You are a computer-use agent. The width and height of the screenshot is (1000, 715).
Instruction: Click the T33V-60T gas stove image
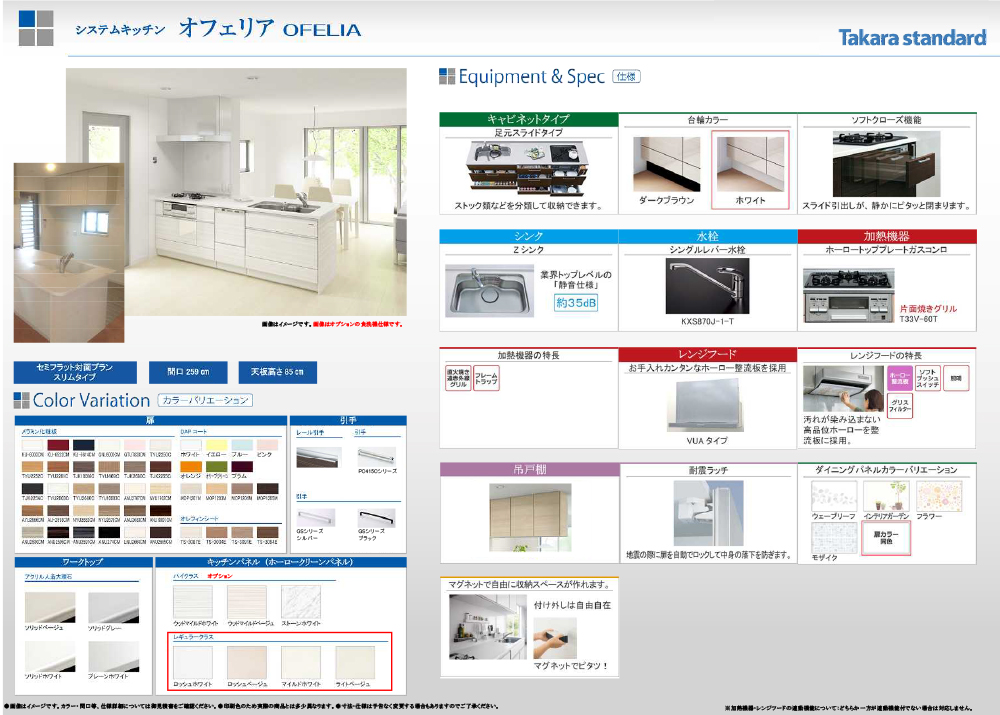849,296
